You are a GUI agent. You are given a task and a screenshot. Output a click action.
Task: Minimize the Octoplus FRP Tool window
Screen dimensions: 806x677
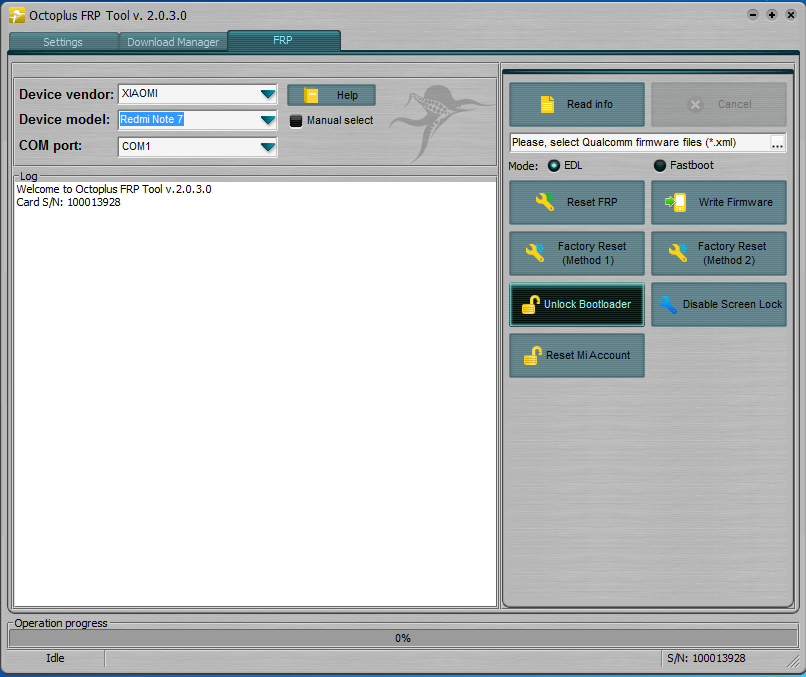click(753, 15)
